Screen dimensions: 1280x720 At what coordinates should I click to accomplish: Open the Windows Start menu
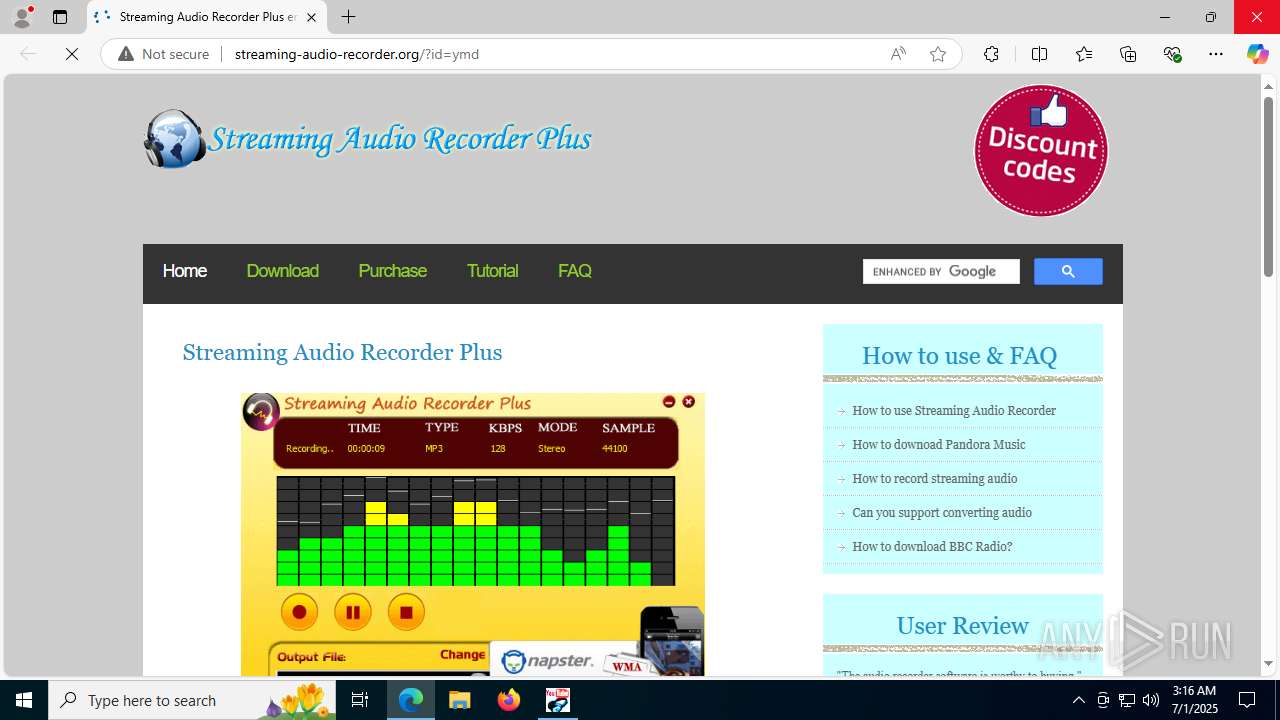tap(24, 700)
